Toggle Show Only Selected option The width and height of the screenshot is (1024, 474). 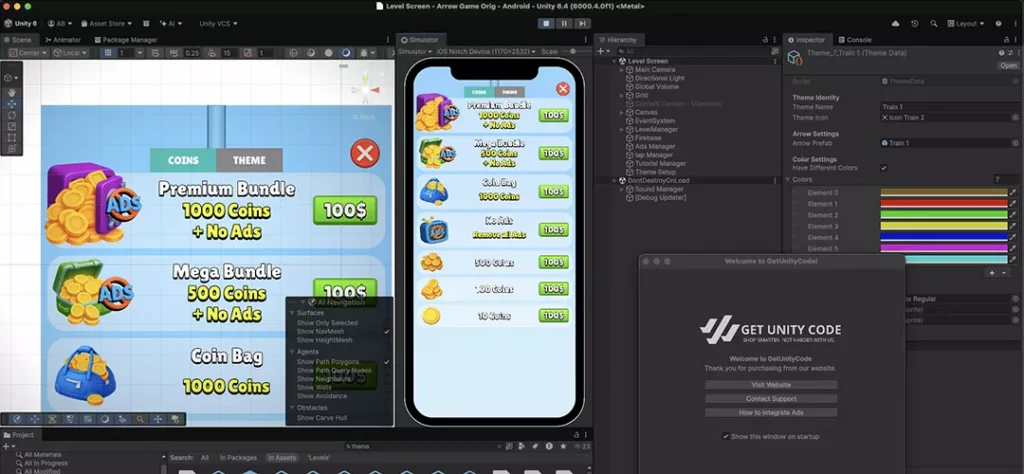point(327,323)
